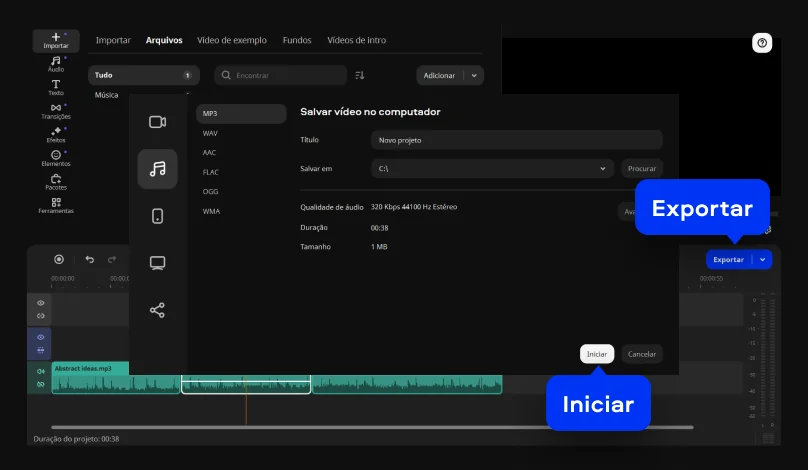Toggle visibility eye on the second track
The width and height of the screenshot is (808, 470).
coord(41,337)
